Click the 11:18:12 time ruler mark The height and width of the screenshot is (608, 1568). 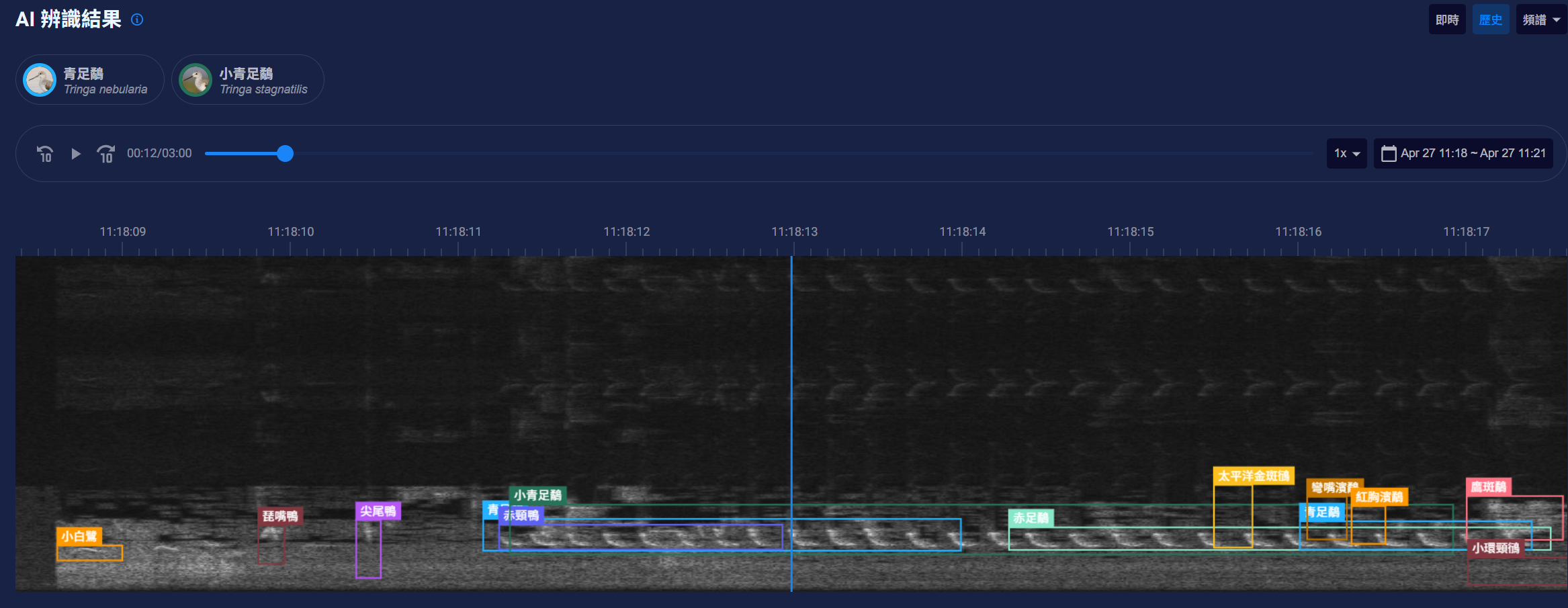pos(626,232)
